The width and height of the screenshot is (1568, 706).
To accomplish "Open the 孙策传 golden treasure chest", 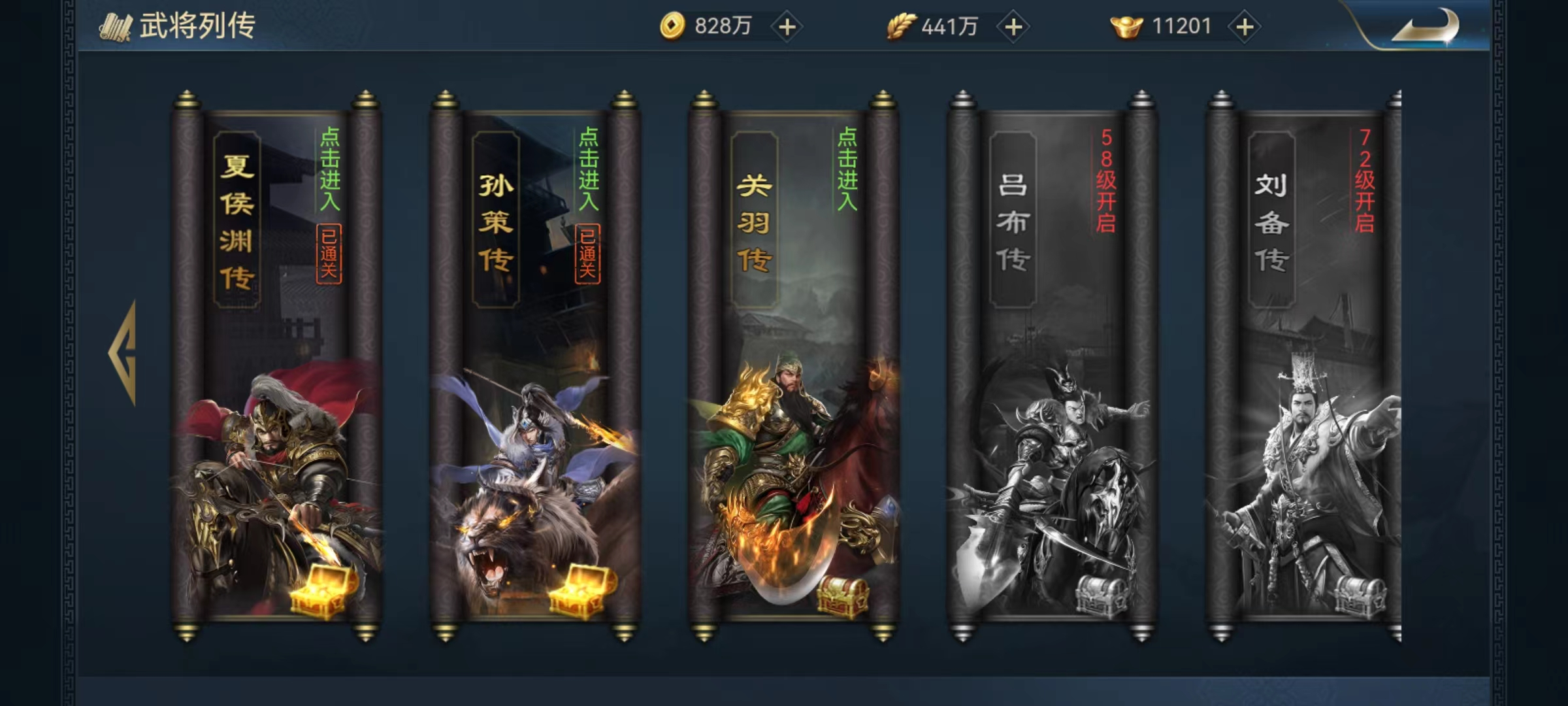I will [581, 592].
